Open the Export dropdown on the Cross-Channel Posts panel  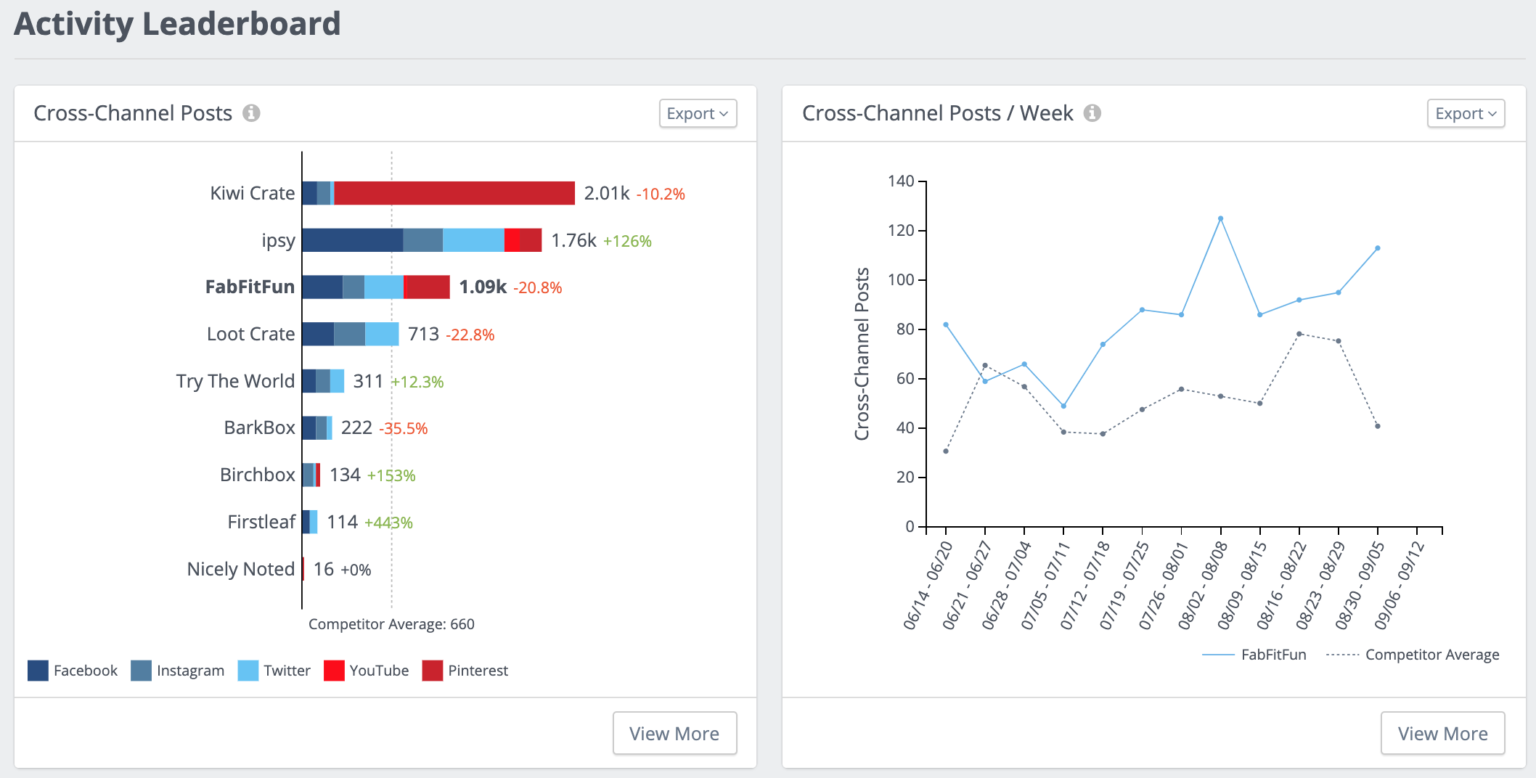[x=697, y=113]
